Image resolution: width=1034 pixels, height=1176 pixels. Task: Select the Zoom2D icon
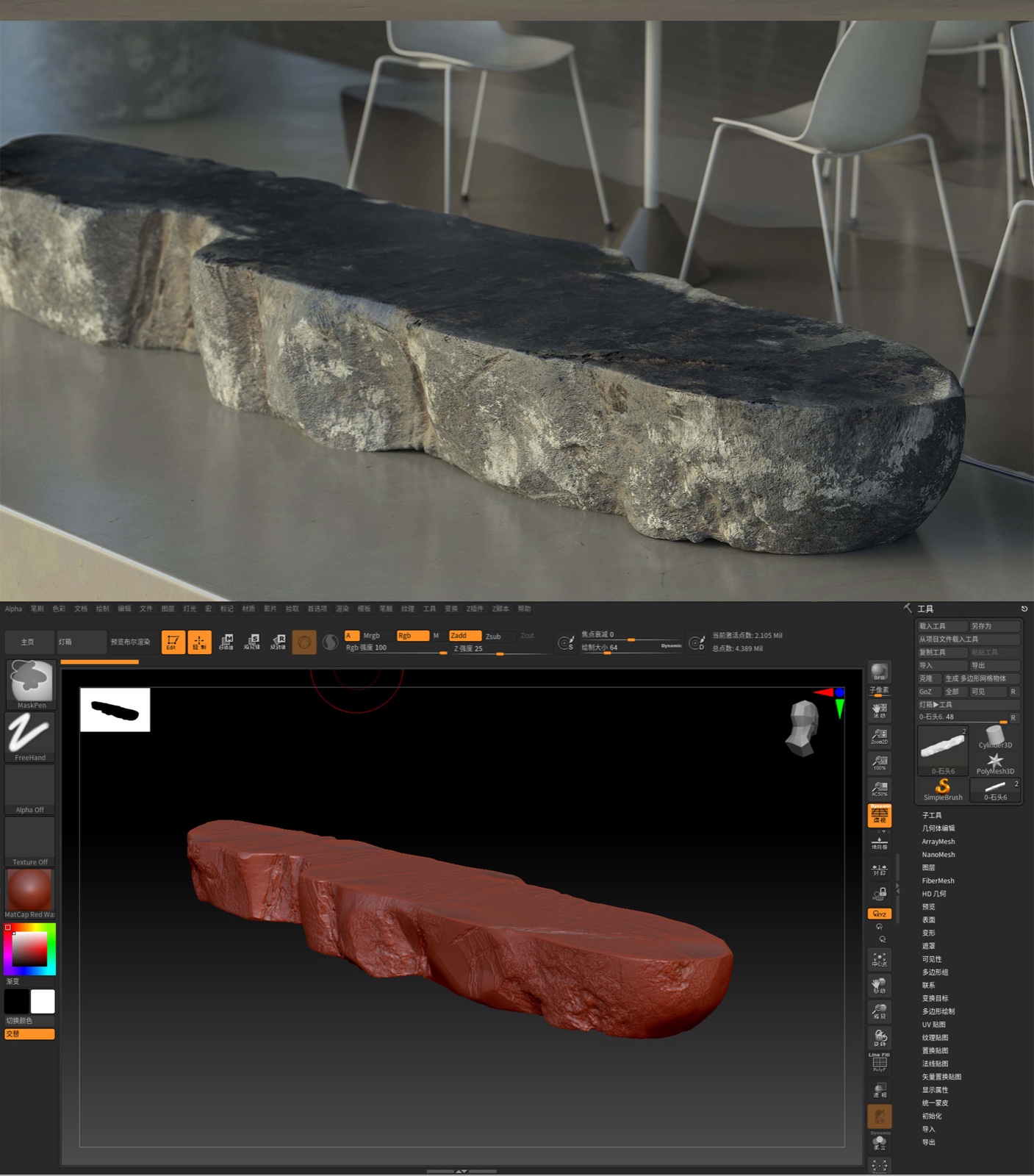tap(879, 736)
